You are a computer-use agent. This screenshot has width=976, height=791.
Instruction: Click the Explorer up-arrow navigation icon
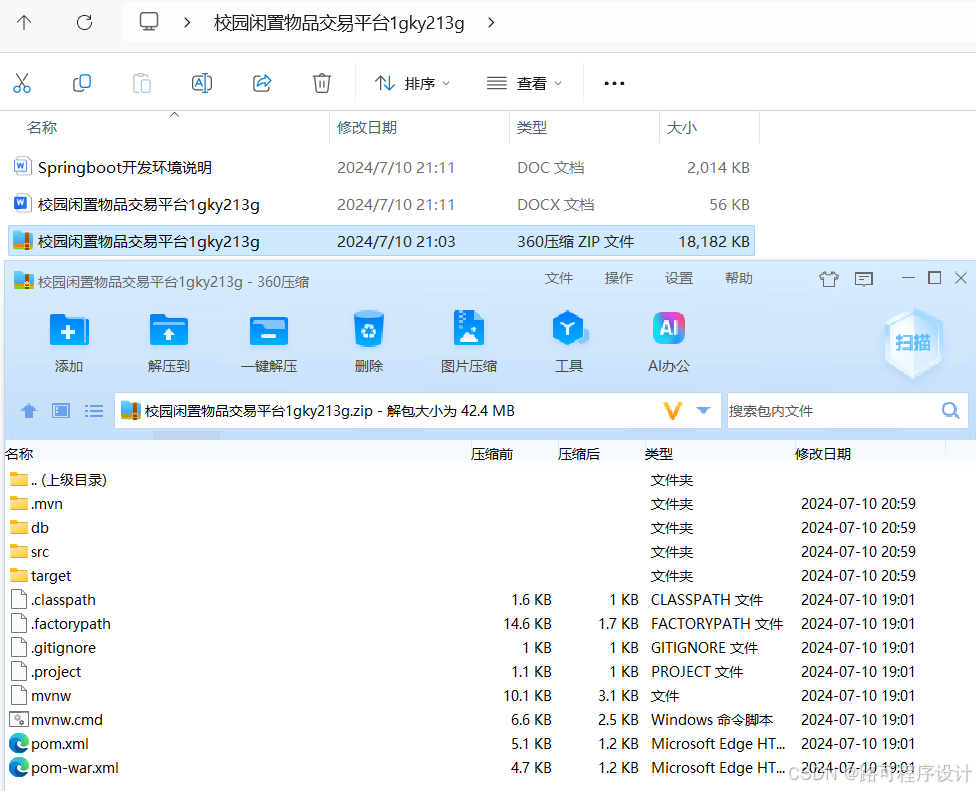point(24,23)
